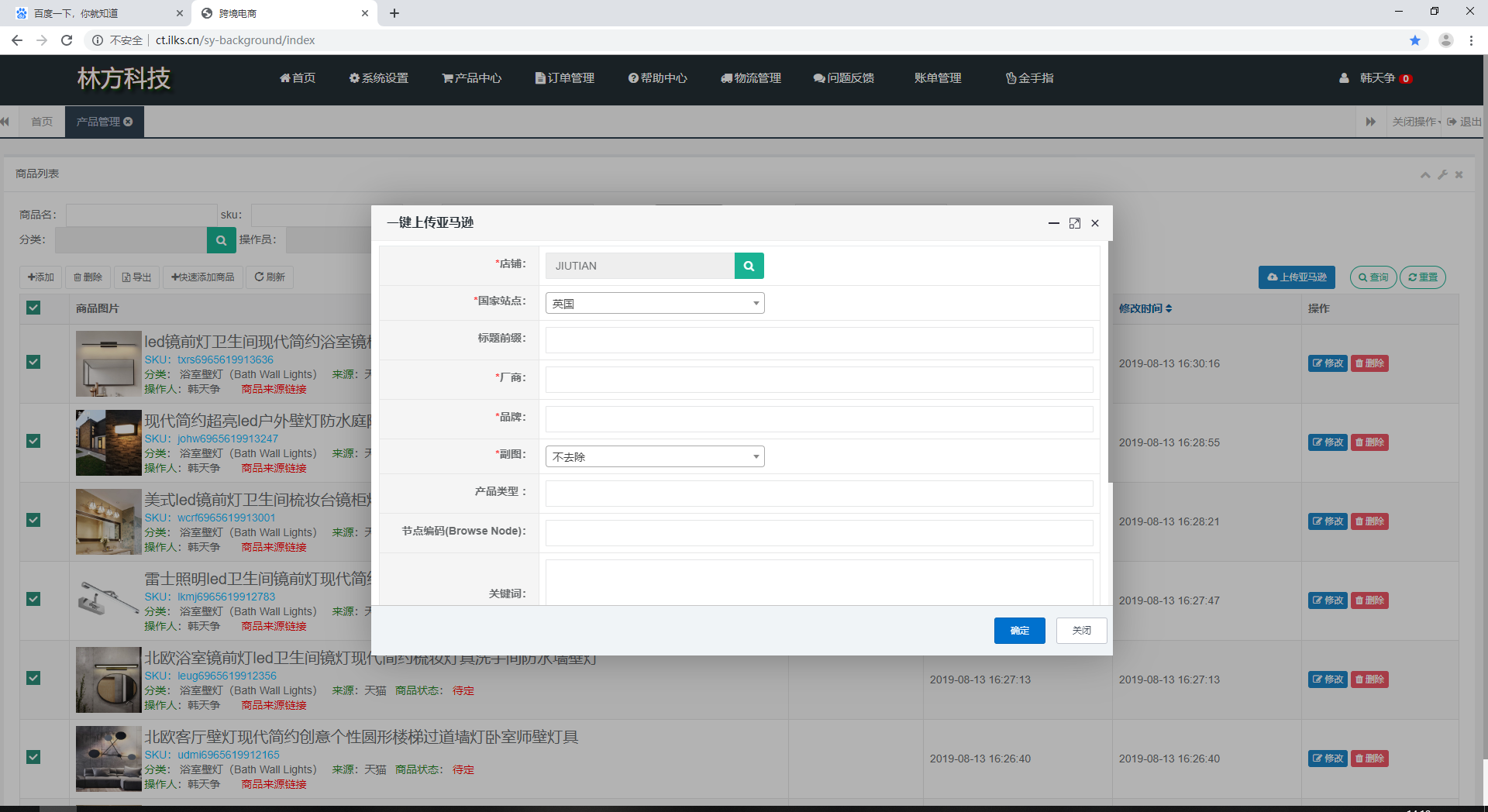
Task: Click the red notification badge showing 0
Action: 1406,78
